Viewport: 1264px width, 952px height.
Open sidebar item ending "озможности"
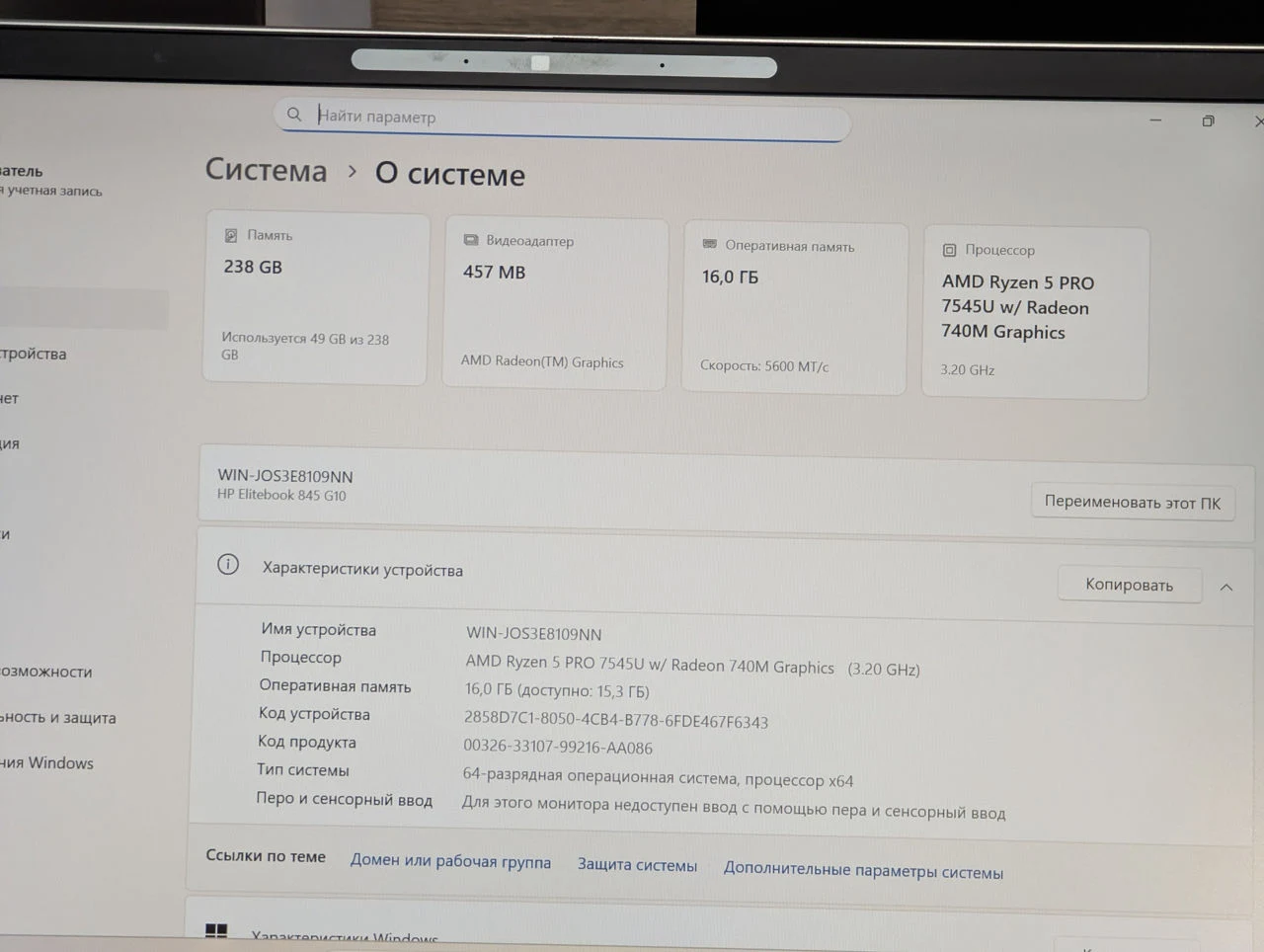[x=45, y=672]
